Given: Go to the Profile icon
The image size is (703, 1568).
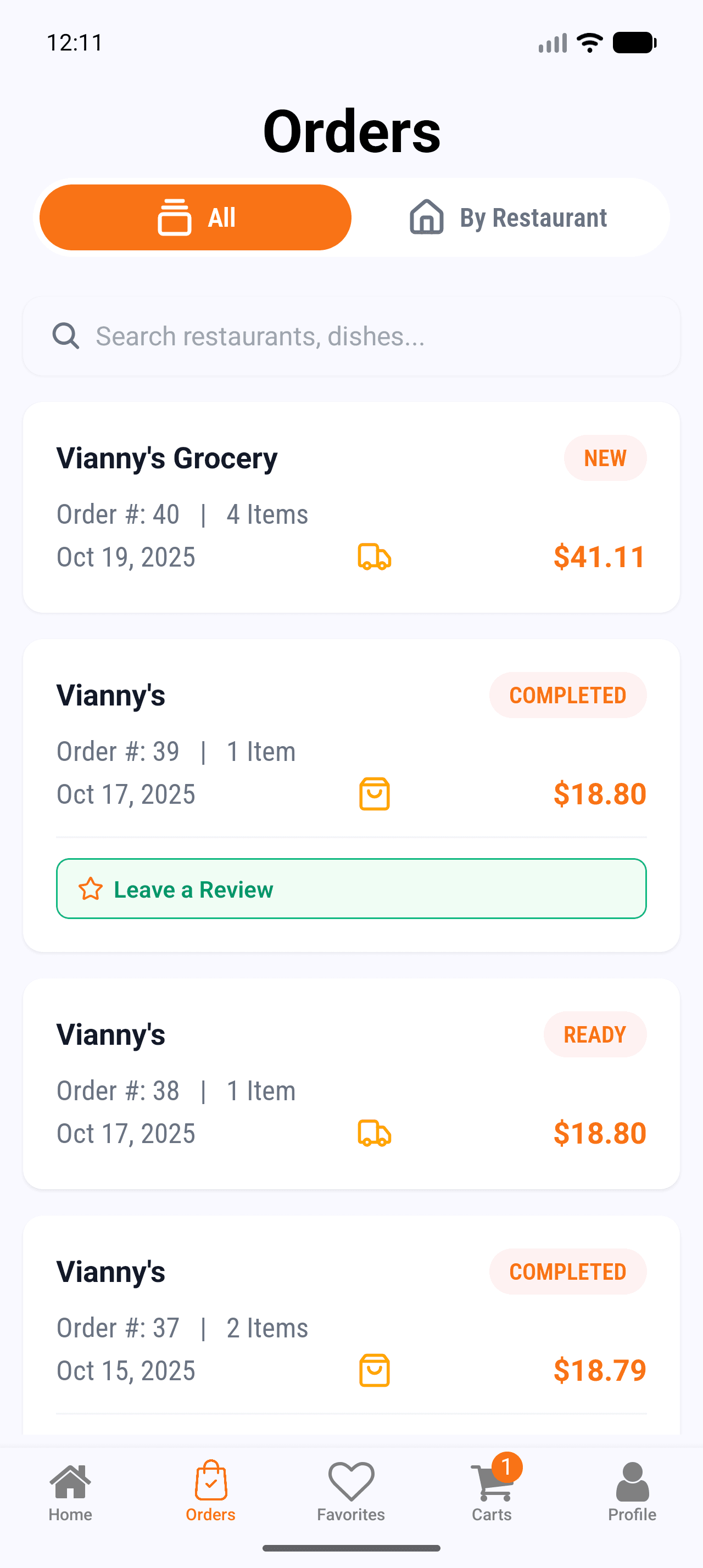Looking at the screenshot, I should click(632, 1482).
